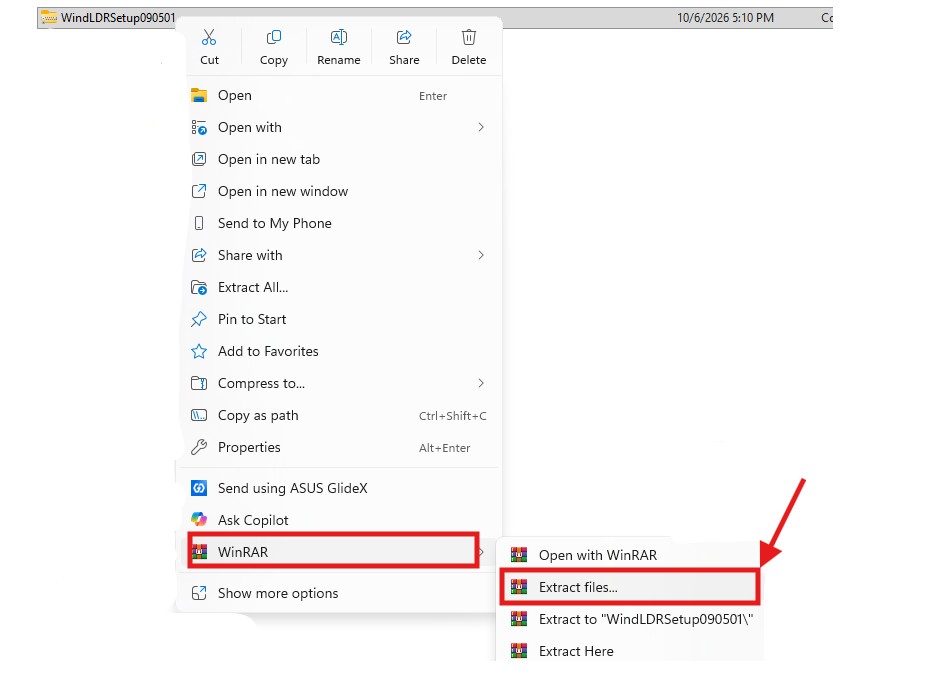932x681 pixels.
Task: Click the Cut scissors icon
Action: (209, 37)
